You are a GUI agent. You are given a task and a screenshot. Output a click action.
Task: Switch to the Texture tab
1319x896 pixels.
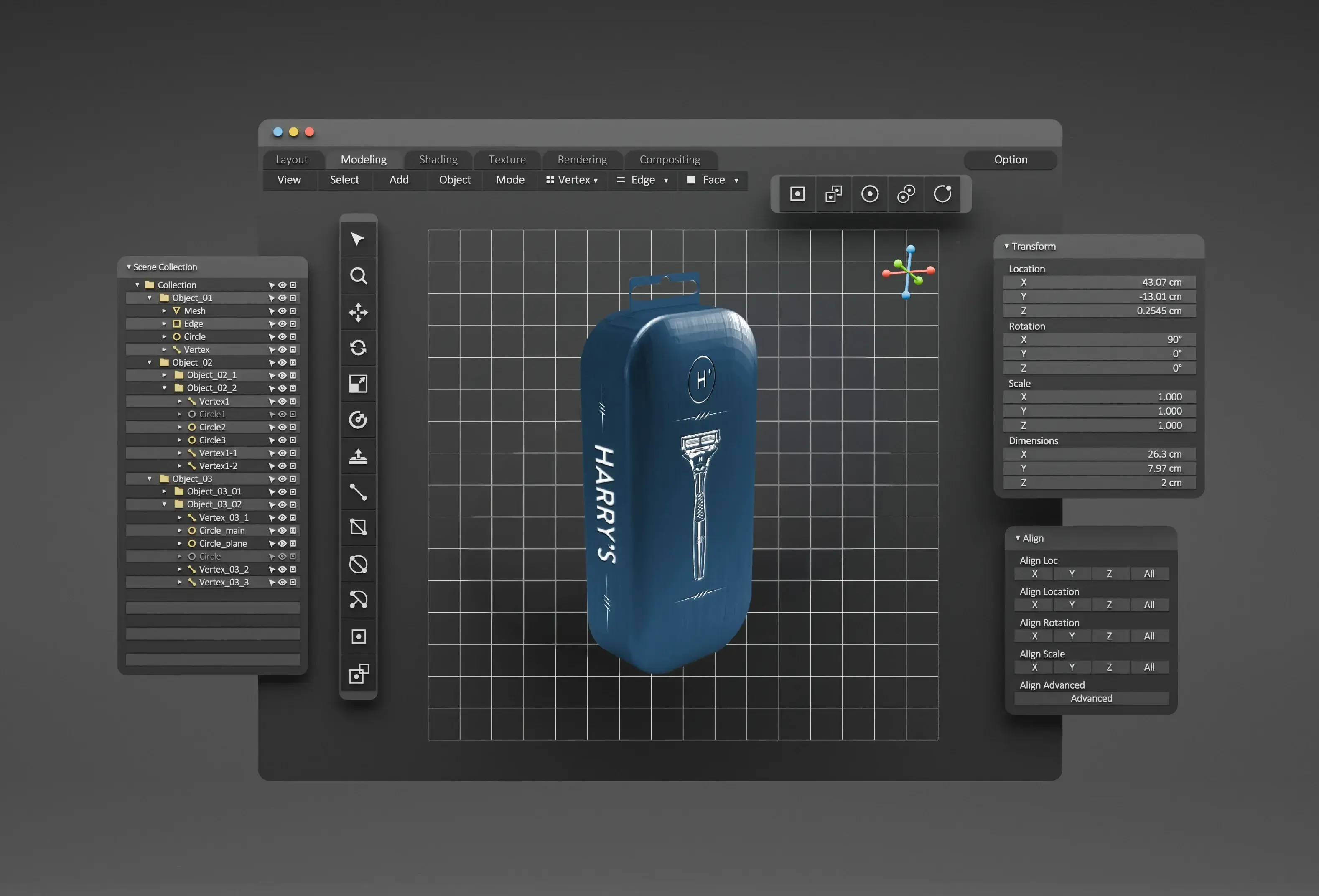(x=507, y=160)
